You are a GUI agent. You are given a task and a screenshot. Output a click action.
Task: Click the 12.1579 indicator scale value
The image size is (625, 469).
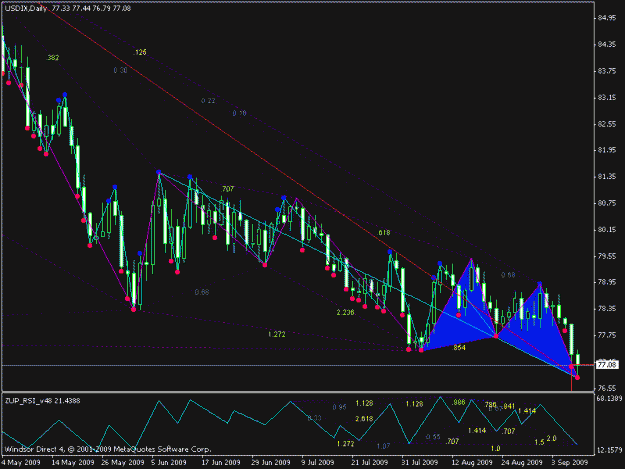coord(609,450)
